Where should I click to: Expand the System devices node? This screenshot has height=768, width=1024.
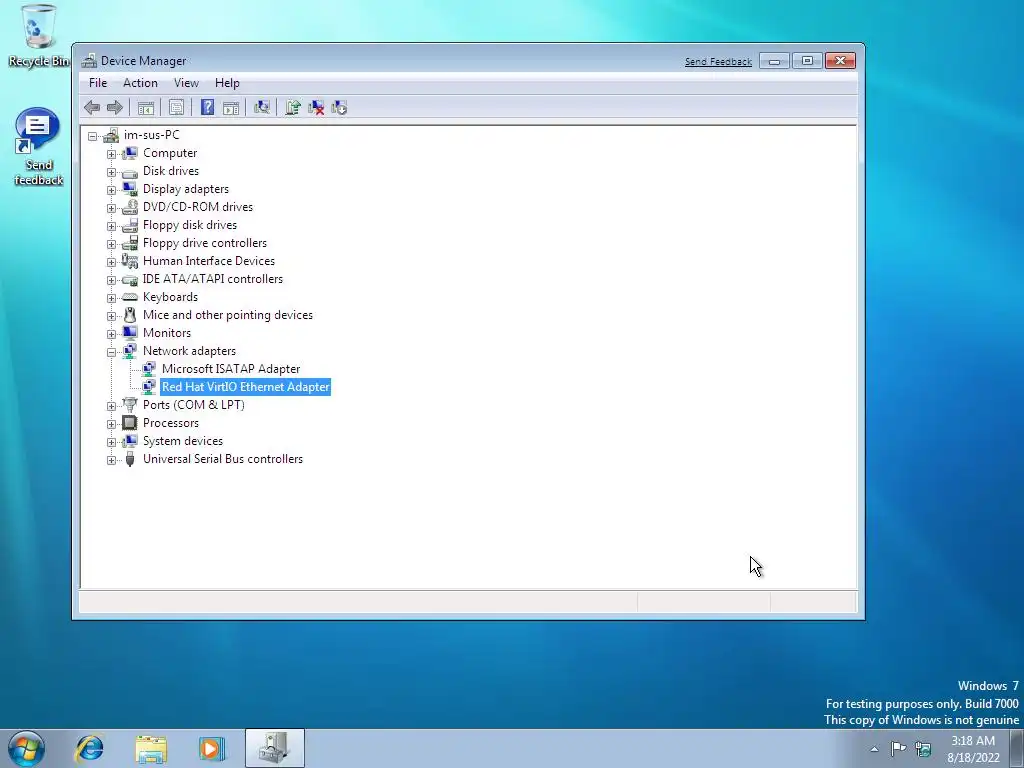point(111,442)
